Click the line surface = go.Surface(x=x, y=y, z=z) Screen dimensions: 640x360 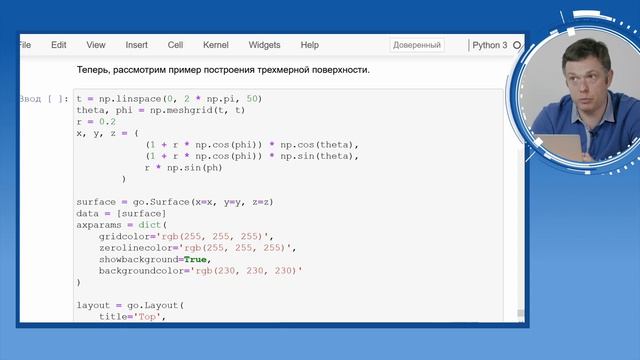click(175, 202)
